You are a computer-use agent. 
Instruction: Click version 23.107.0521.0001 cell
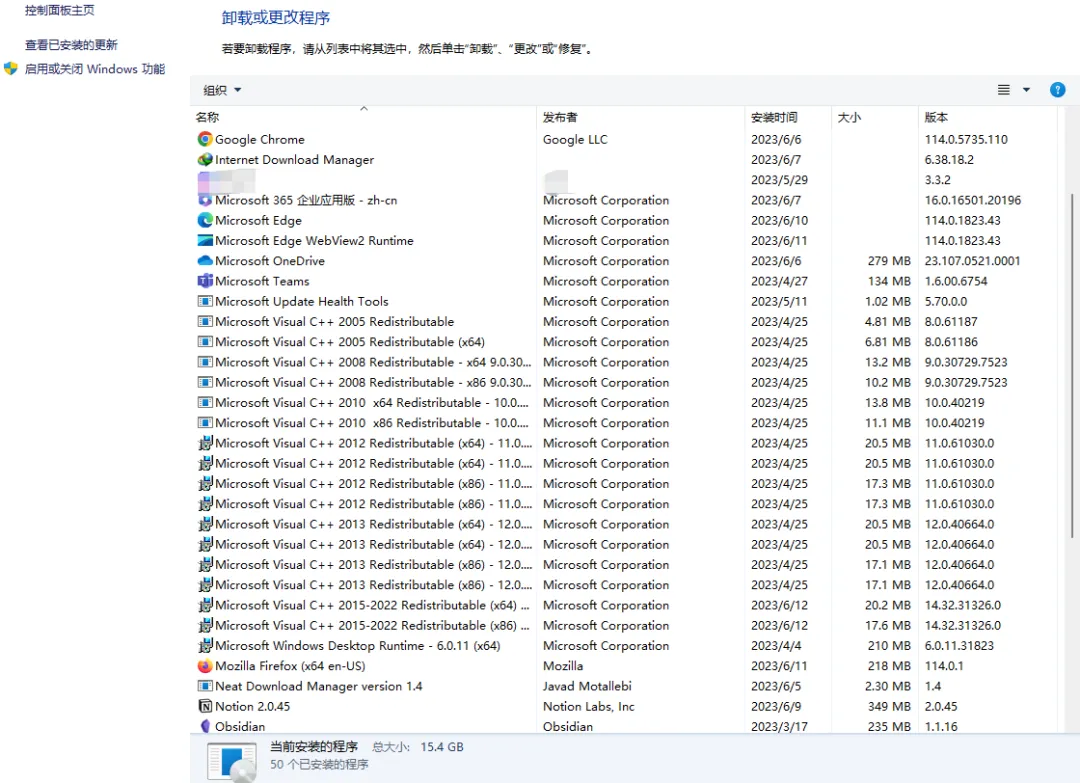pos(972,261)
